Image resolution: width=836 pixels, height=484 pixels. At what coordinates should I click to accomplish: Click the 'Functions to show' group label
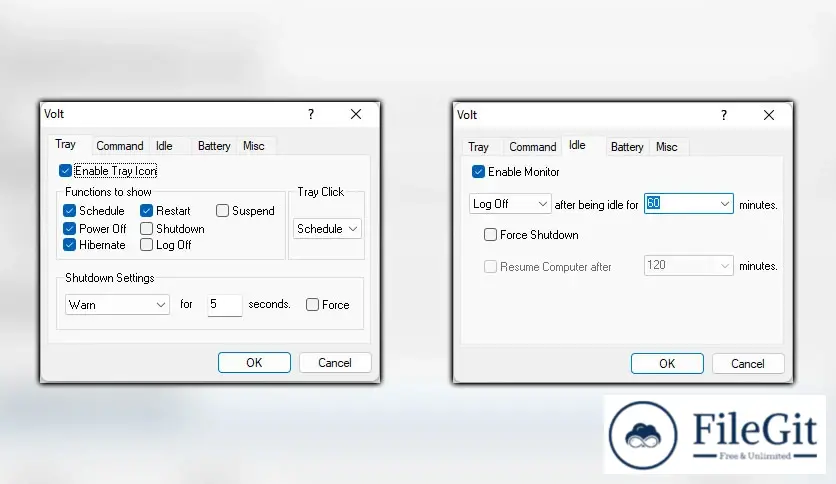(x=108, y=192)
